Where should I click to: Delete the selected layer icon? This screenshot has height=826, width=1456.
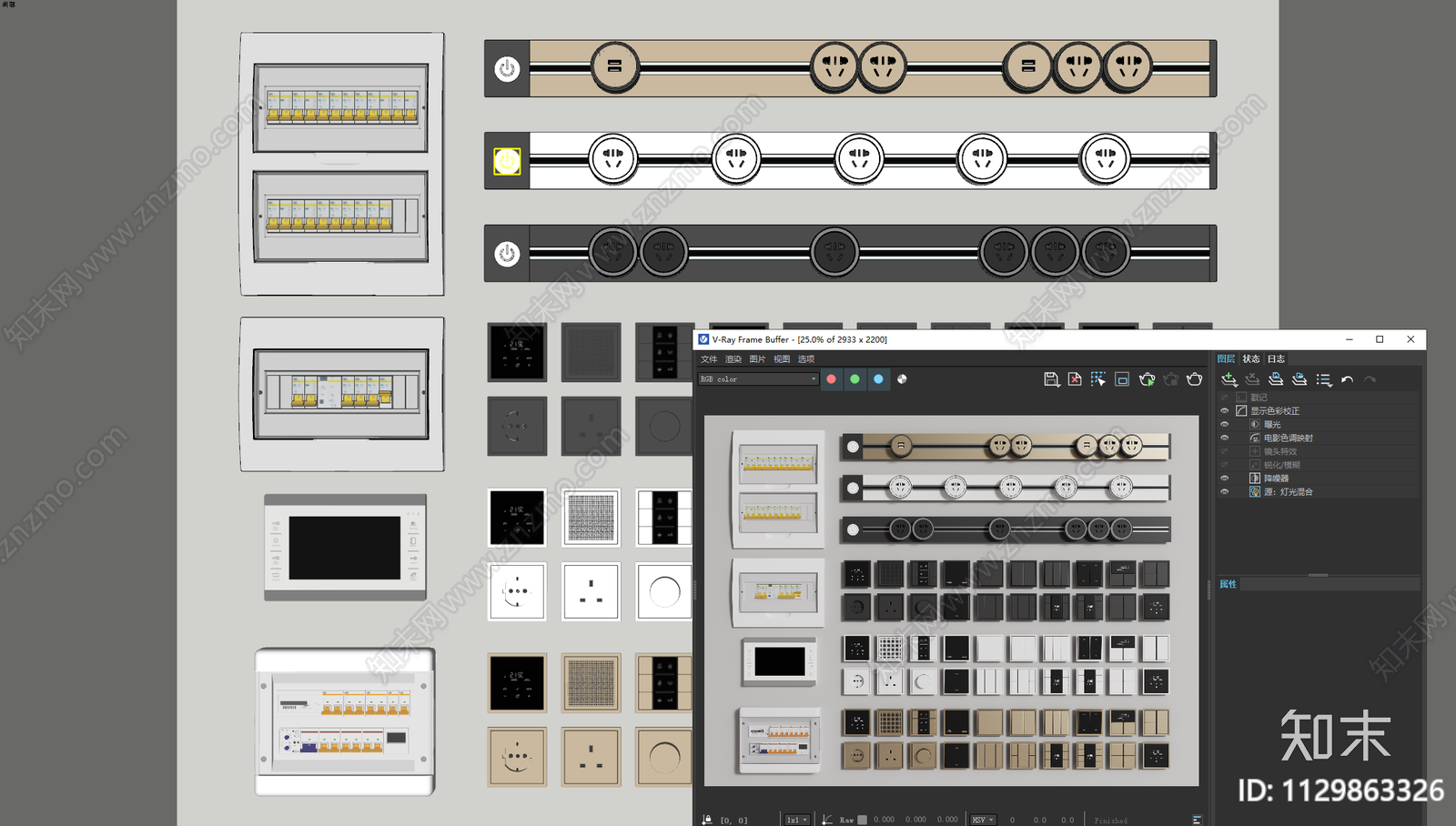pos(1252,379)
